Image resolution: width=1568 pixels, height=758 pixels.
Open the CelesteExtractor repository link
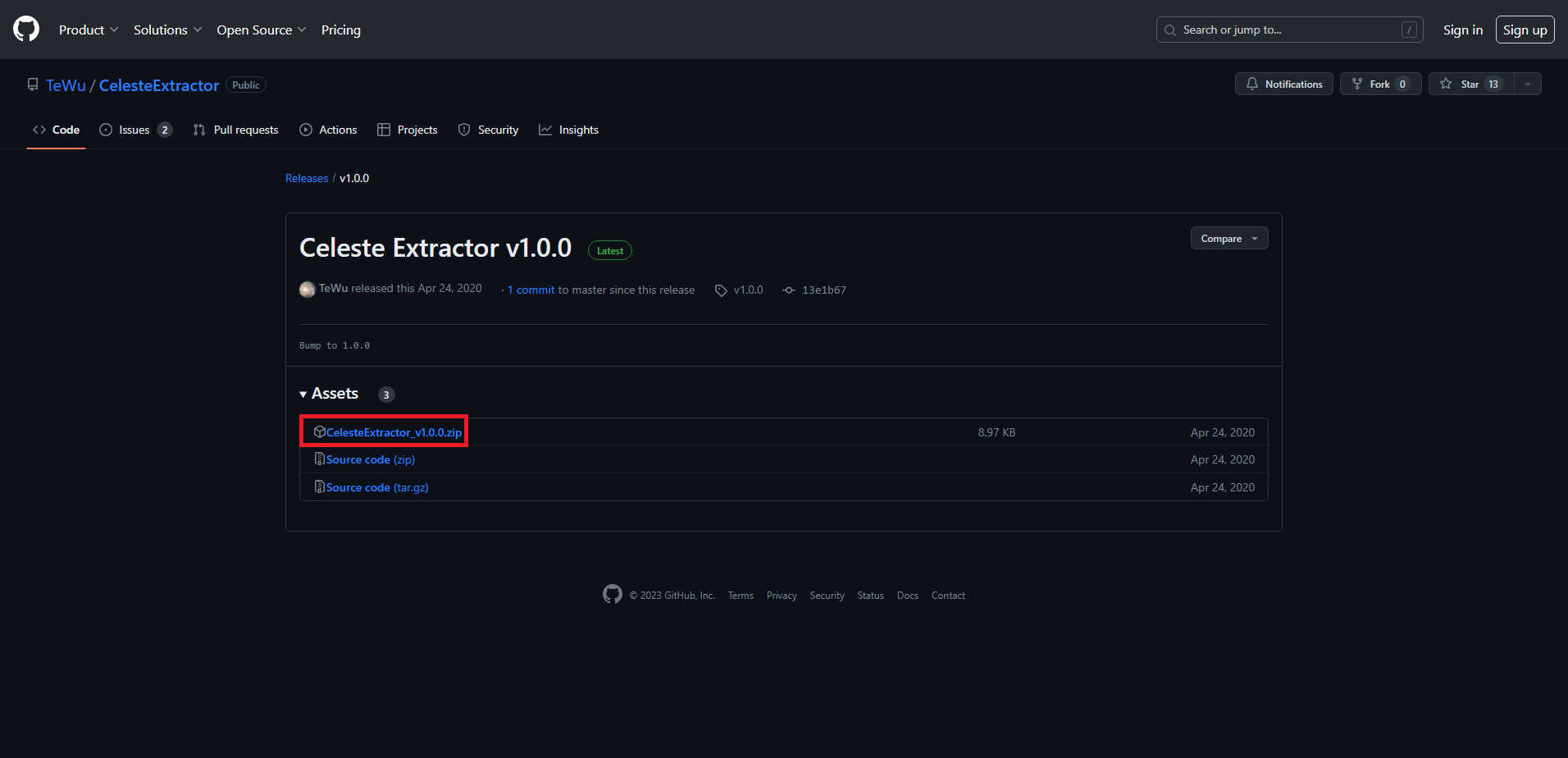[x=159, y=85]
